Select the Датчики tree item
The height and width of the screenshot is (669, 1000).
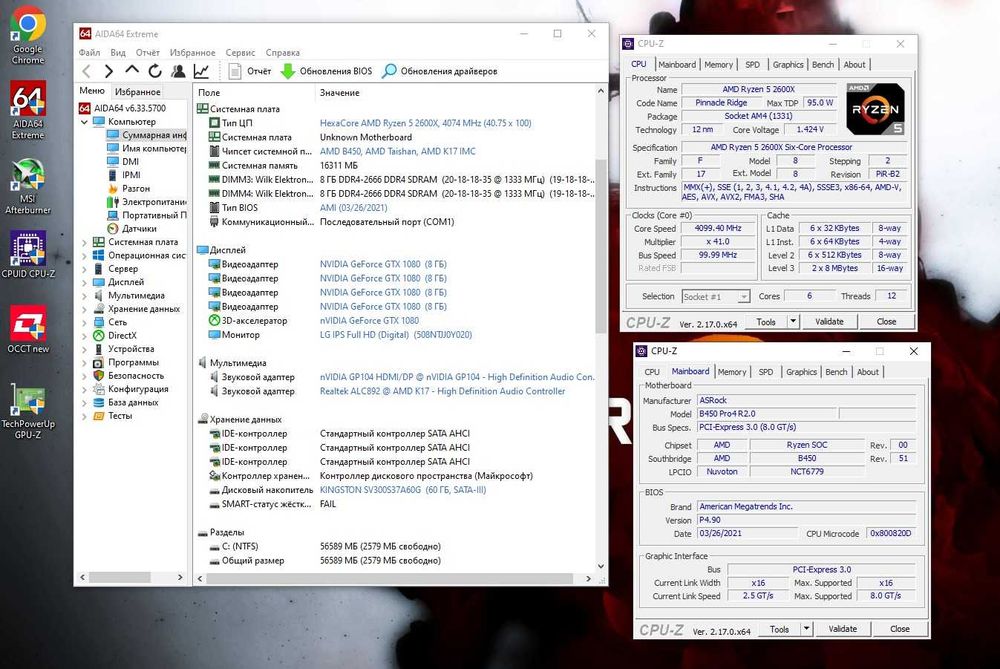click(132, 228)
